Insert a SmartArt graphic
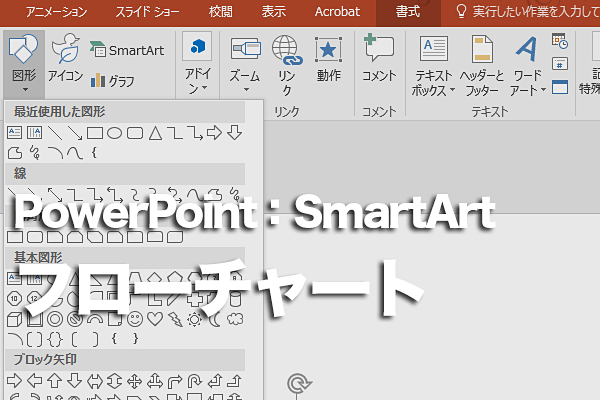The image size is (600, 400). (127, 50)
